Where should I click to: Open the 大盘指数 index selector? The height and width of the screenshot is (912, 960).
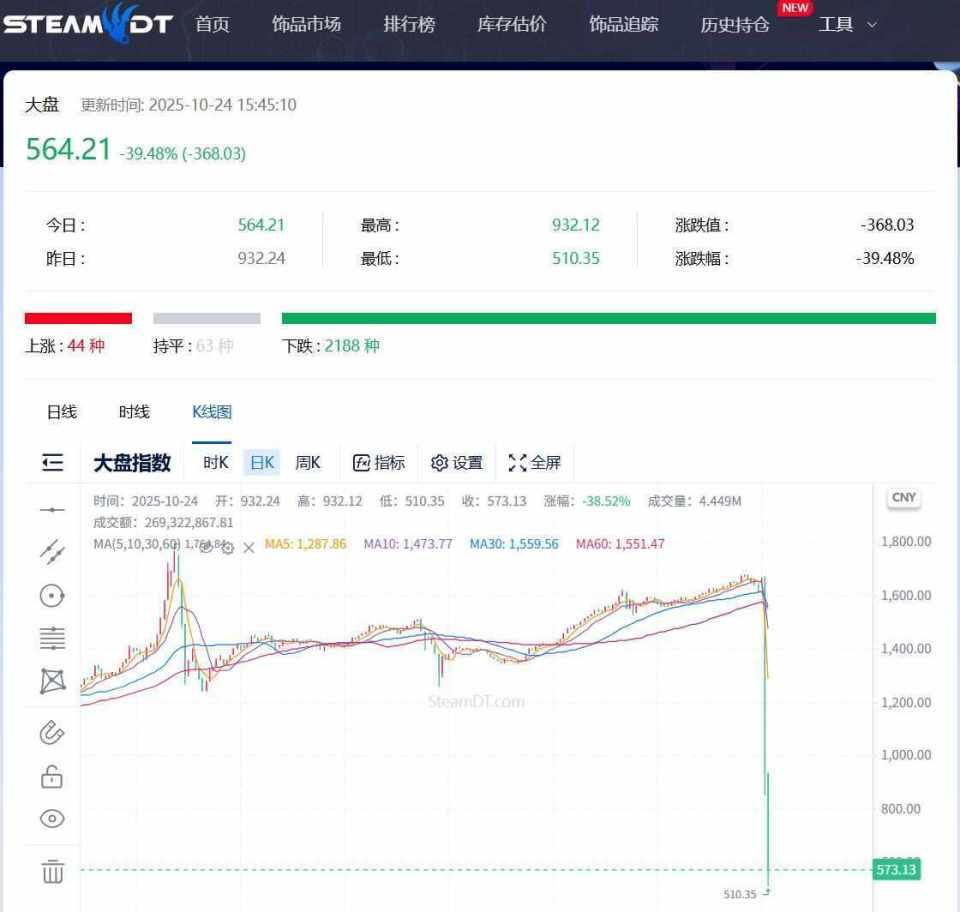[131, 462]
